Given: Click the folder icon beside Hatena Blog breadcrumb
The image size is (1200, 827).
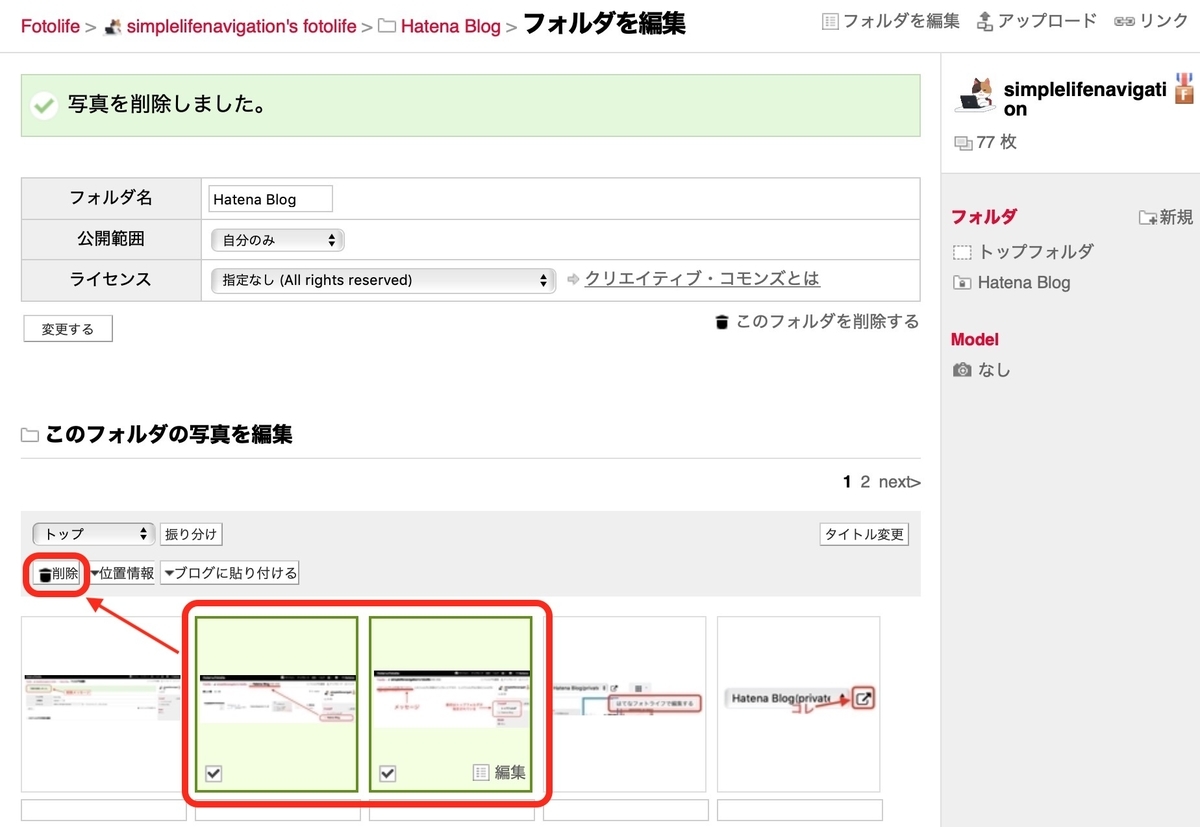Looking at the screenshot, I should [386, 26].
